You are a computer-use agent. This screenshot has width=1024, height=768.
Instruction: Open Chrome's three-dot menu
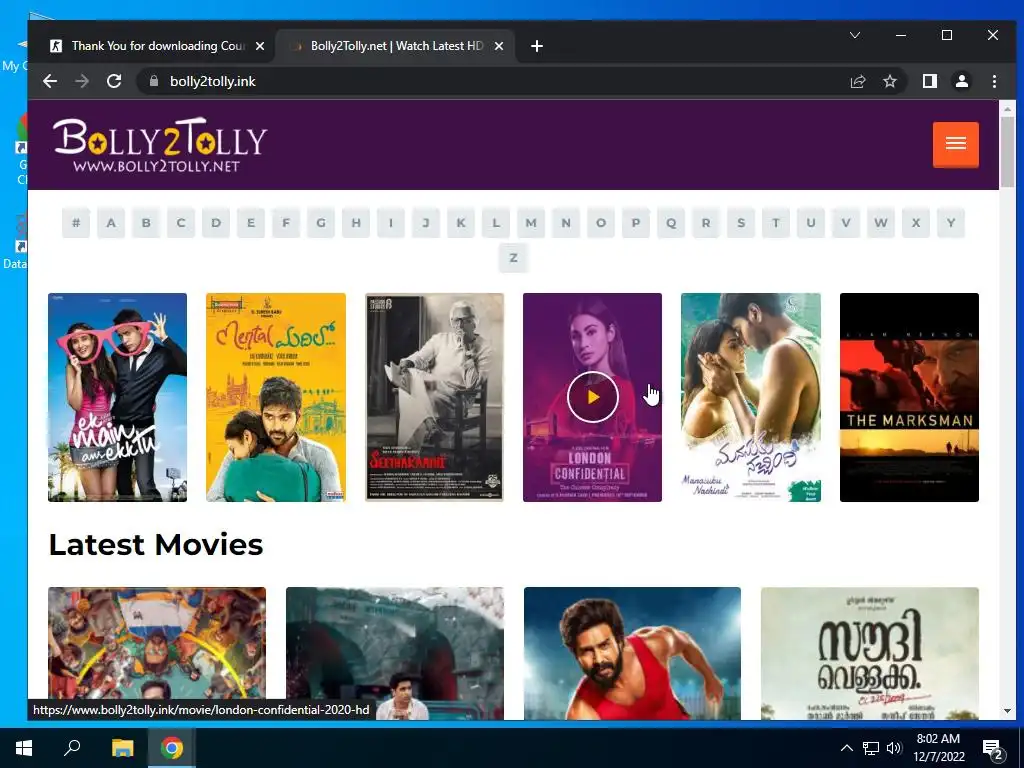994,81
